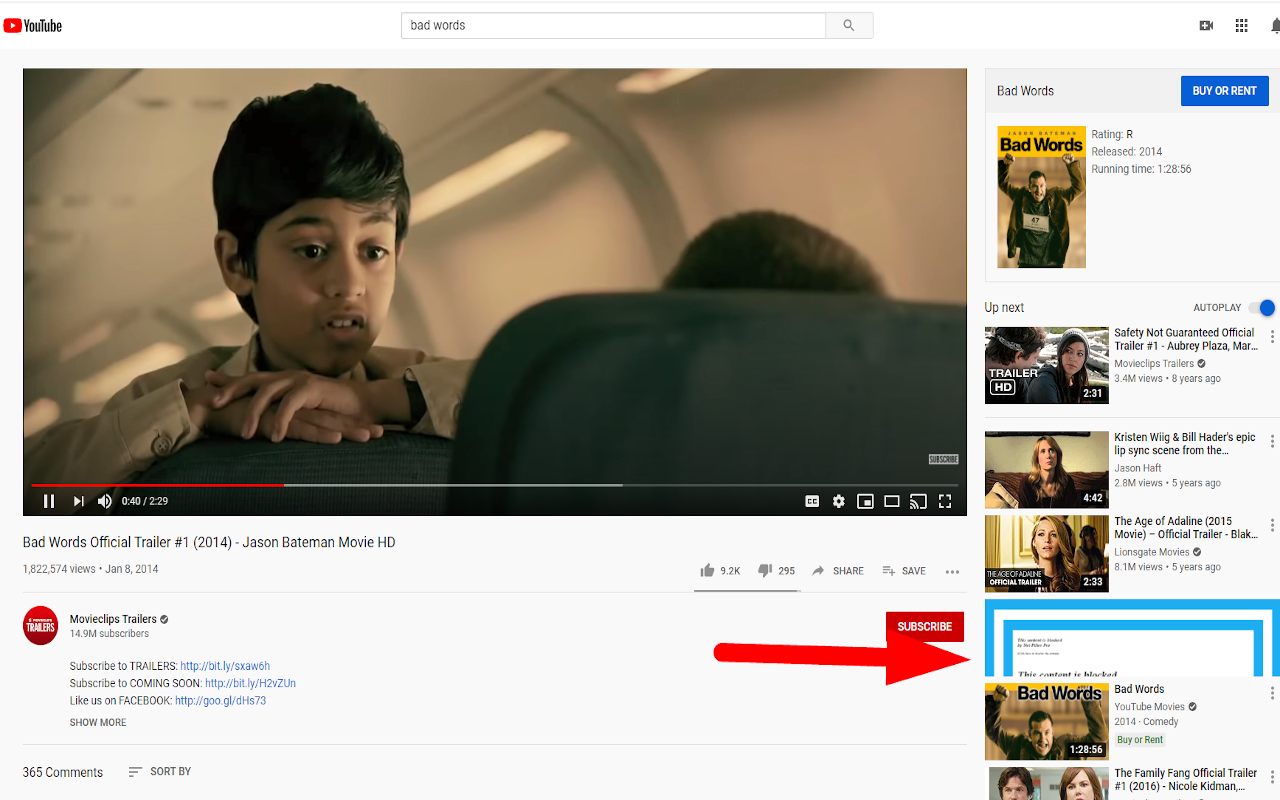Click the 365 Comments count
The image size is (1280, 800).
(x=63, y=772)
